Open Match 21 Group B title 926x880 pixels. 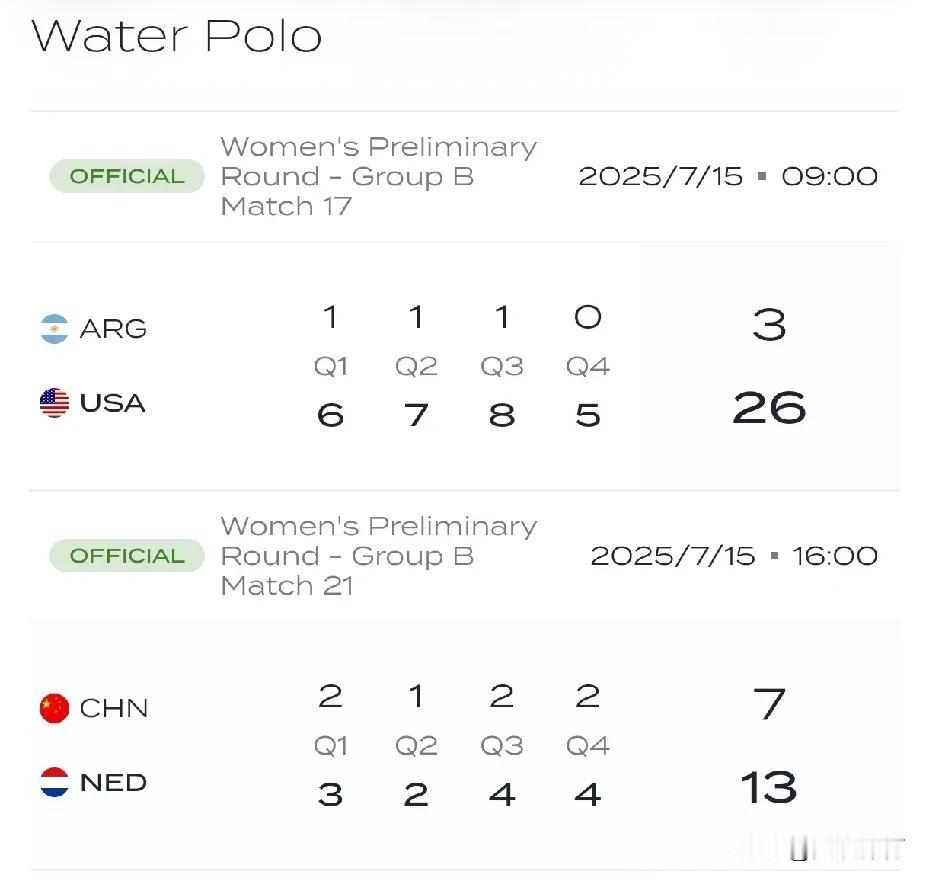pyautogui.click(x=379, y=556)
